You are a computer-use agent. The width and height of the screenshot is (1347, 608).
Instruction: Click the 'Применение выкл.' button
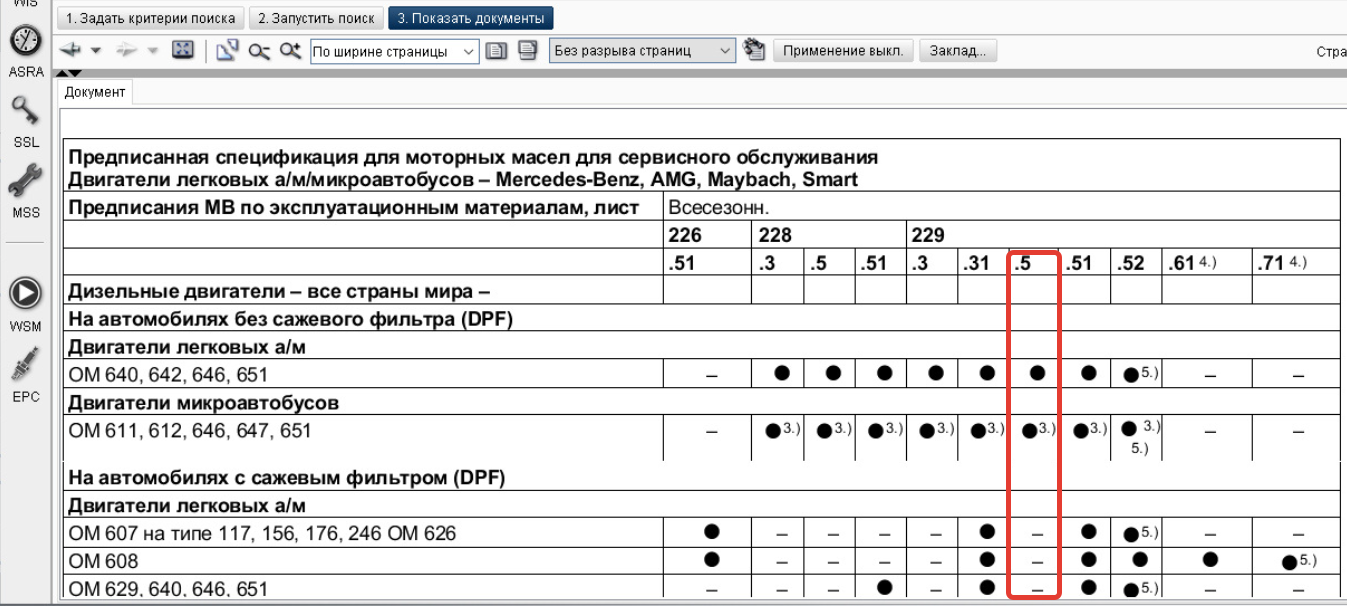(x=843, y=50)
